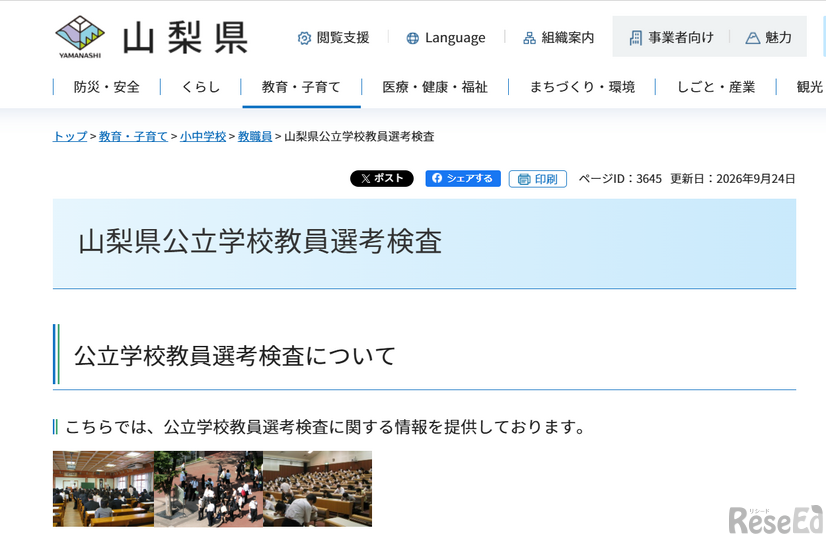The image size is (826, 536).
Task: Select the 観光 menu item
Action: 809,87
